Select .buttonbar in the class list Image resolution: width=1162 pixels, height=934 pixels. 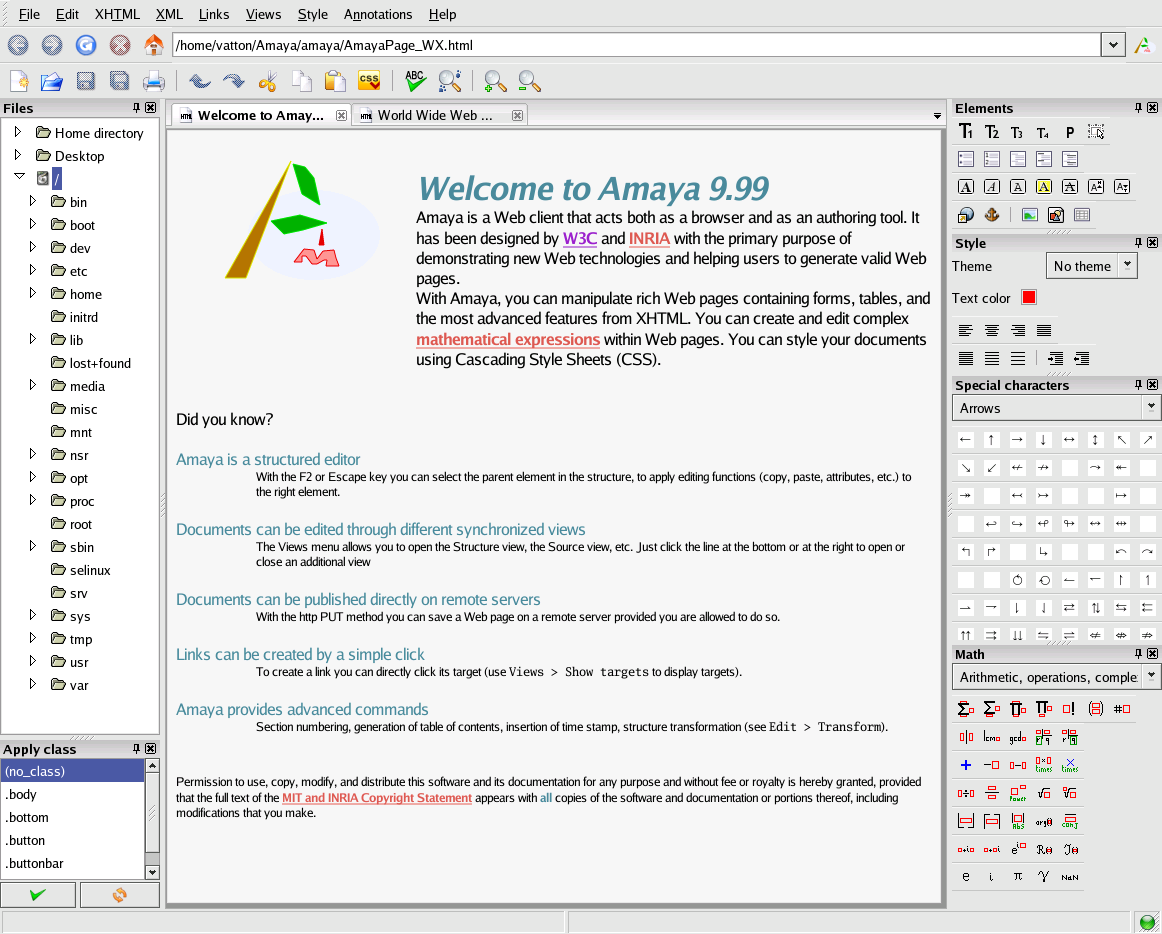(x=73, y=863)
